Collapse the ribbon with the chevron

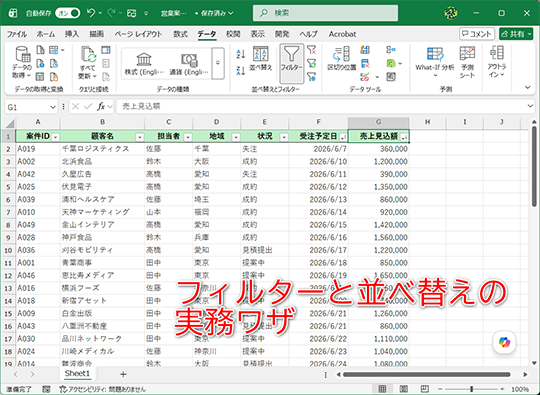[x=527, y=87]
